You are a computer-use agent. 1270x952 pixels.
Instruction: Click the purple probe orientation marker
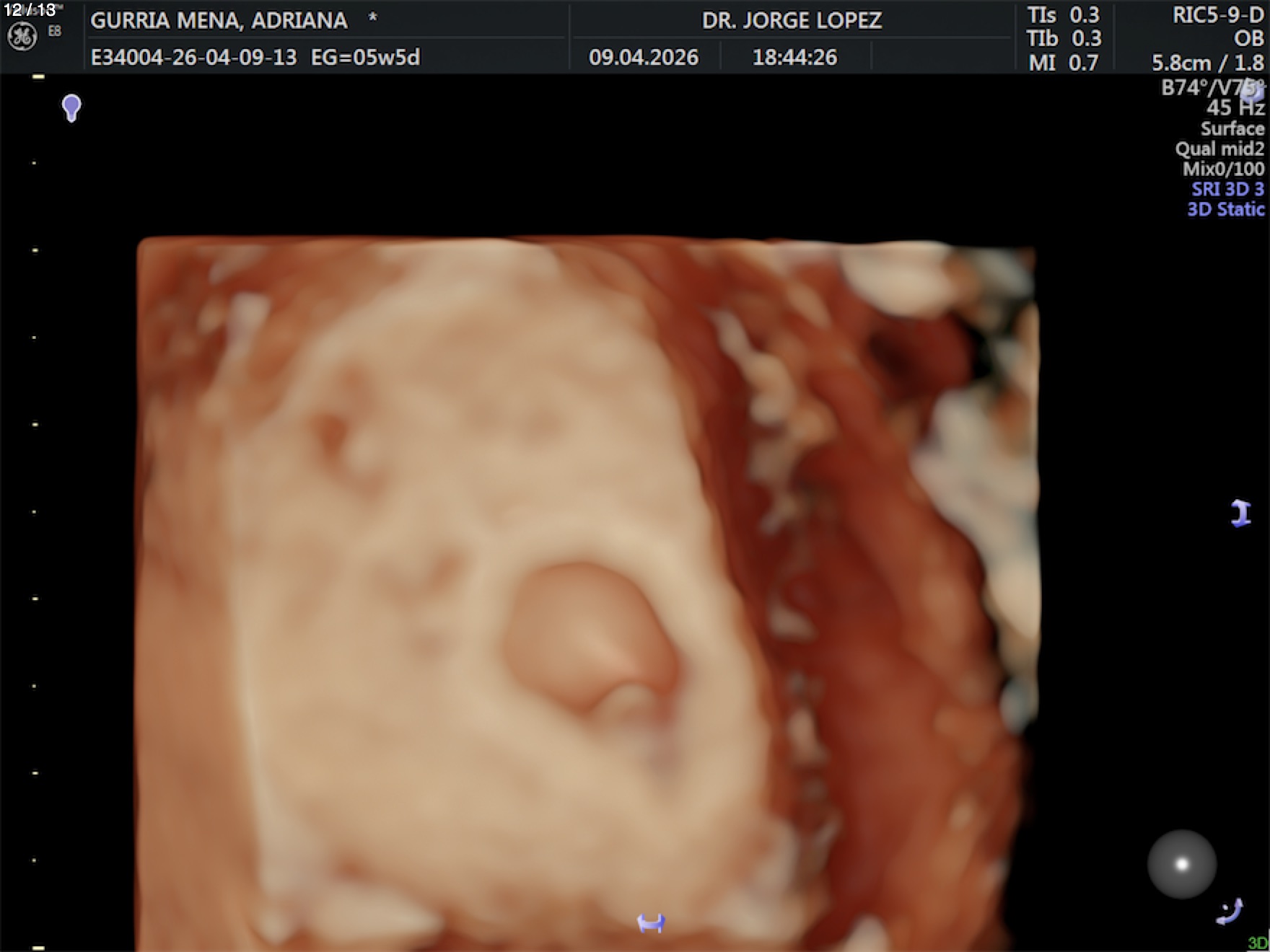click(71, 108)
